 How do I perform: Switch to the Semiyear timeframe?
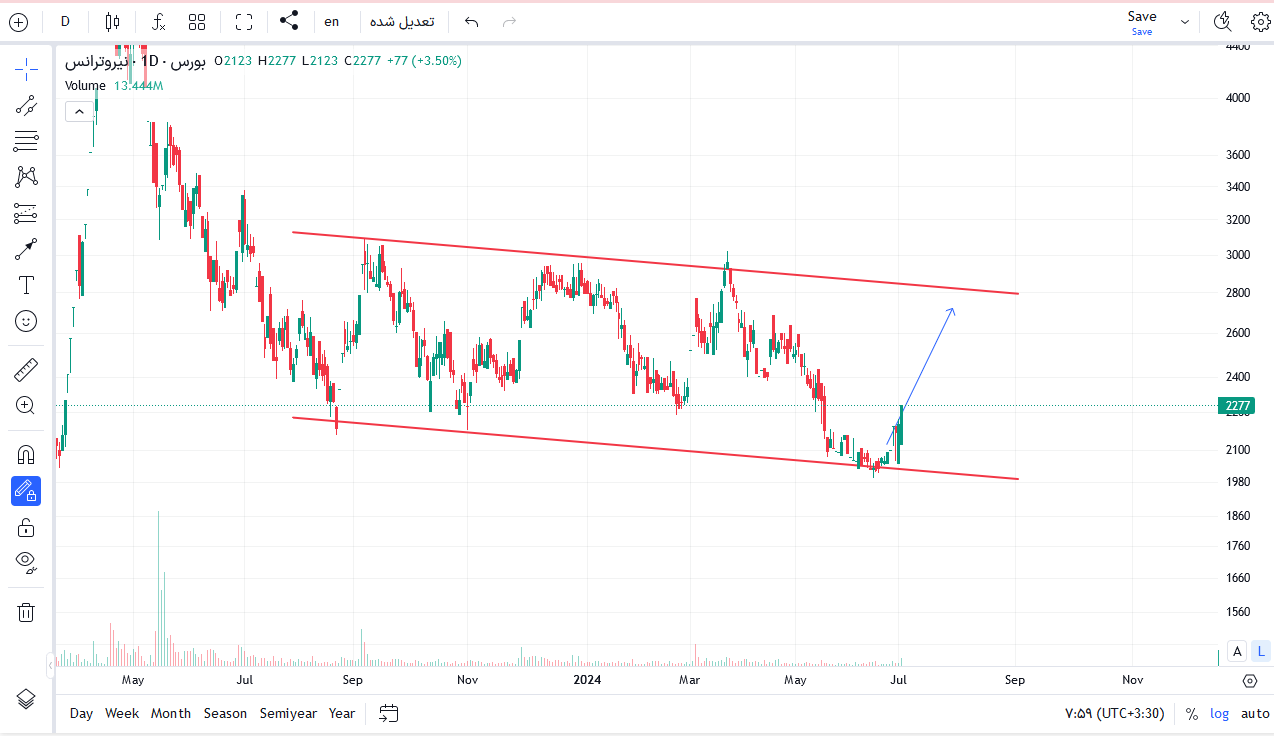[288, 714]
